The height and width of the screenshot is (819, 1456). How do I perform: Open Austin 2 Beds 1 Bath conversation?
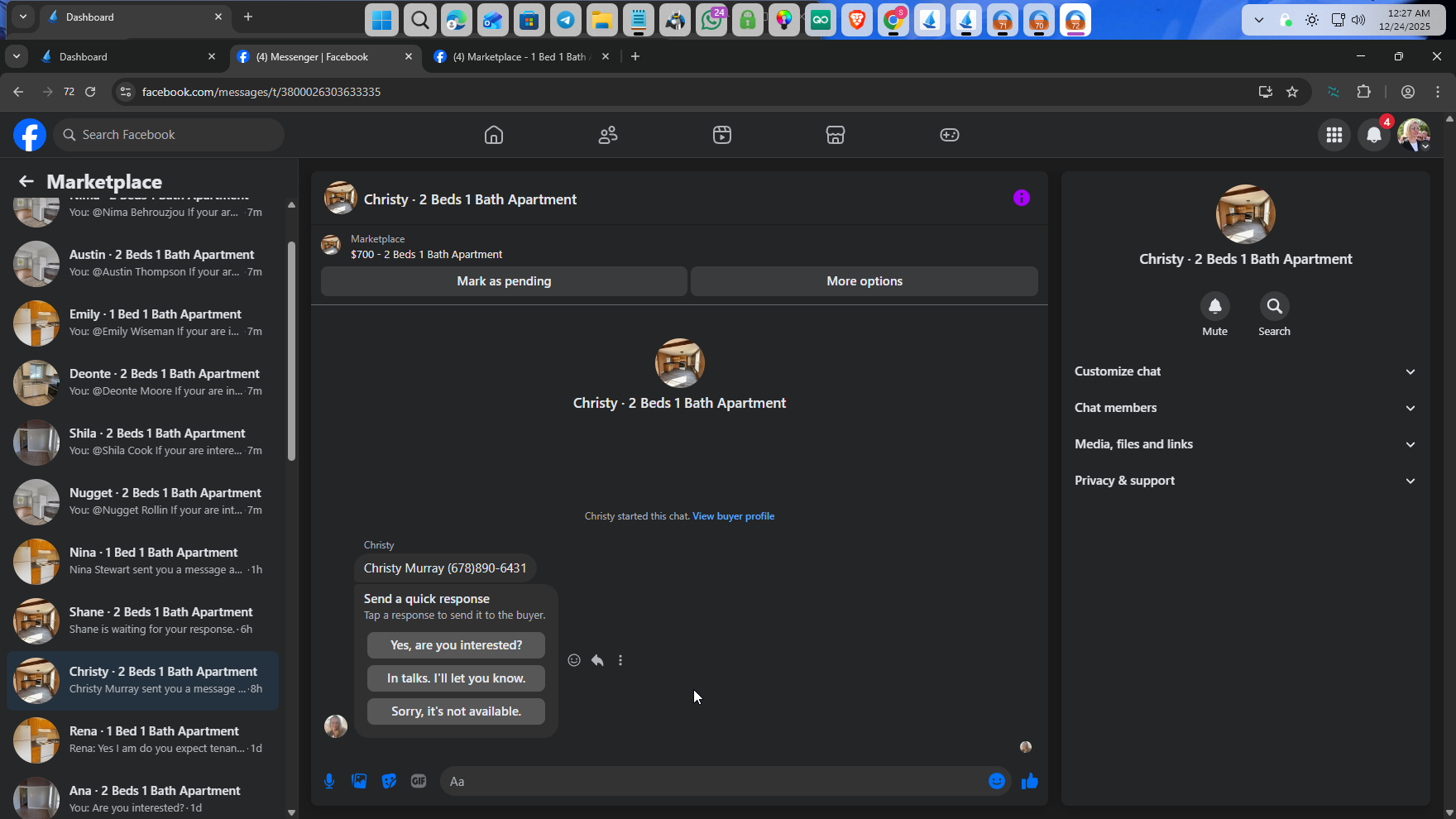[143, 263]
